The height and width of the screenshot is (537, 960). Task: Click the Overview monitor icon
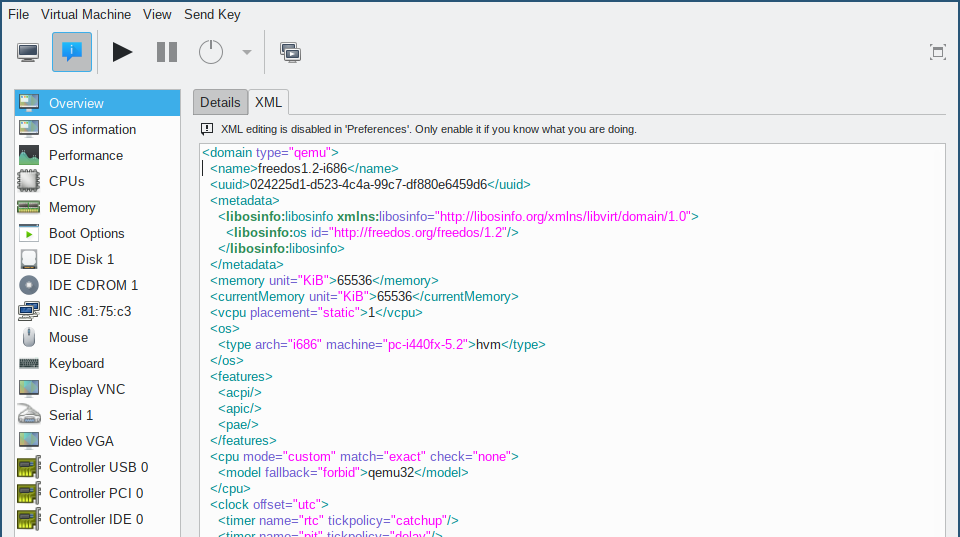tap(29, 103)
